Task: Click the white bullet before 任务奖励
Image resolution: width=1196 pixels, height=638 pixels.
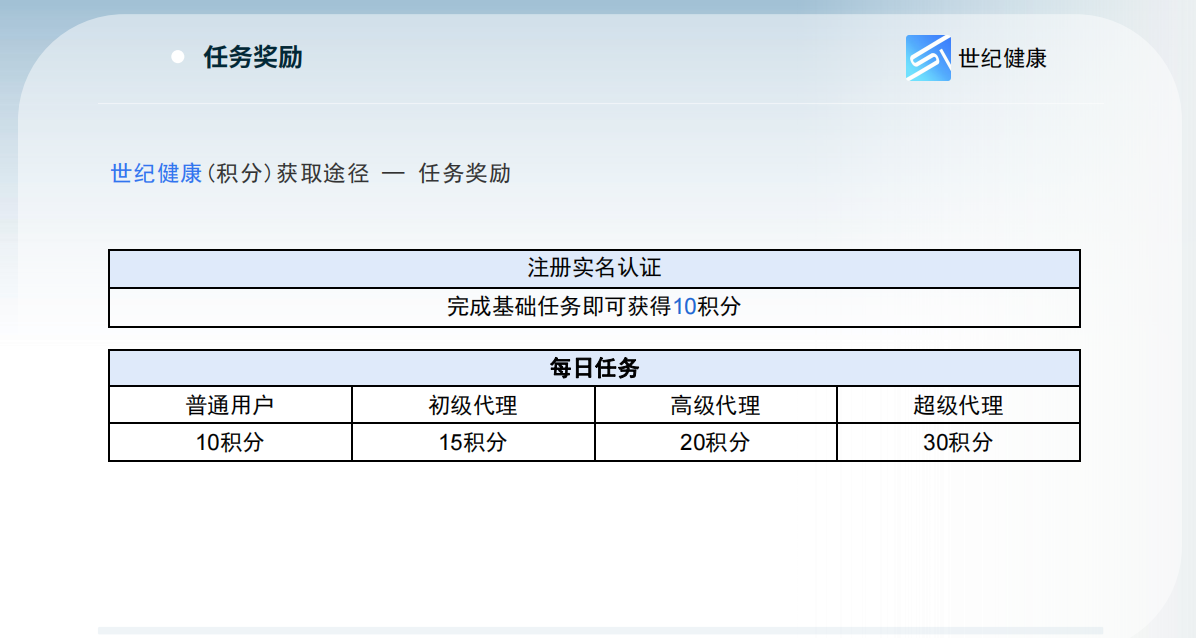Action: [178, 56]
